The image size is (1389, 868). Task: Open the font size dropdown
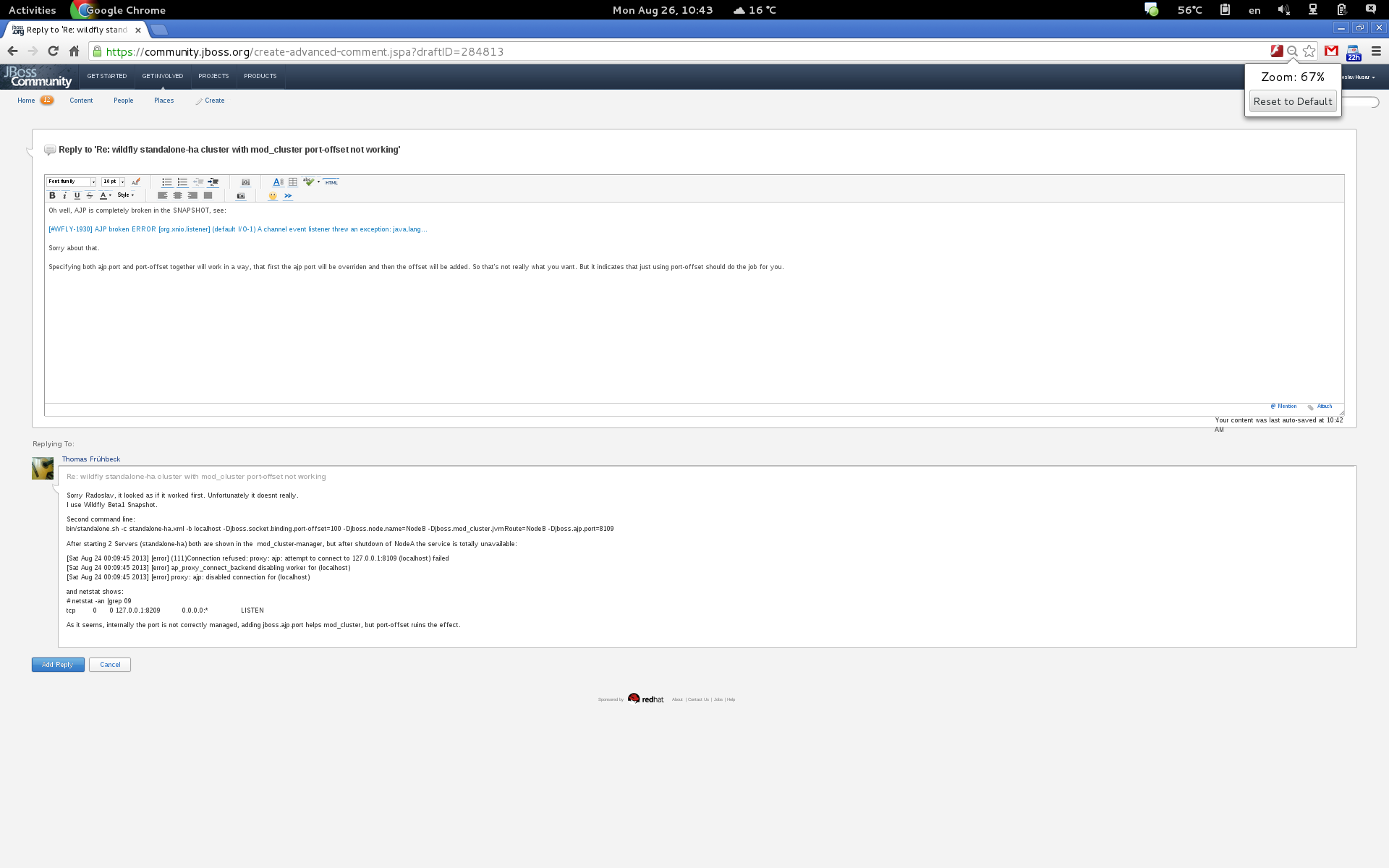click(x=122, y=182)
